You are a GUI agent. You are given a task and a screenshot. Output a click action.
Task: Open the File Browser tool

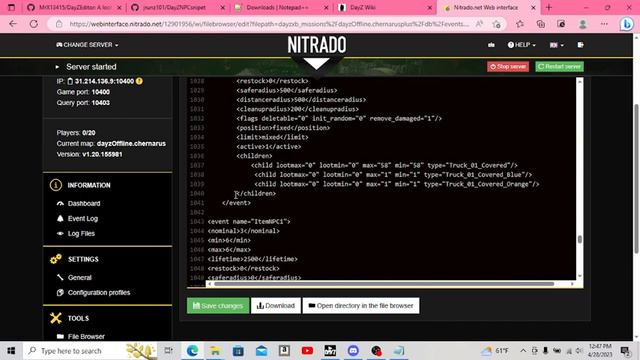tap(86, 336)
